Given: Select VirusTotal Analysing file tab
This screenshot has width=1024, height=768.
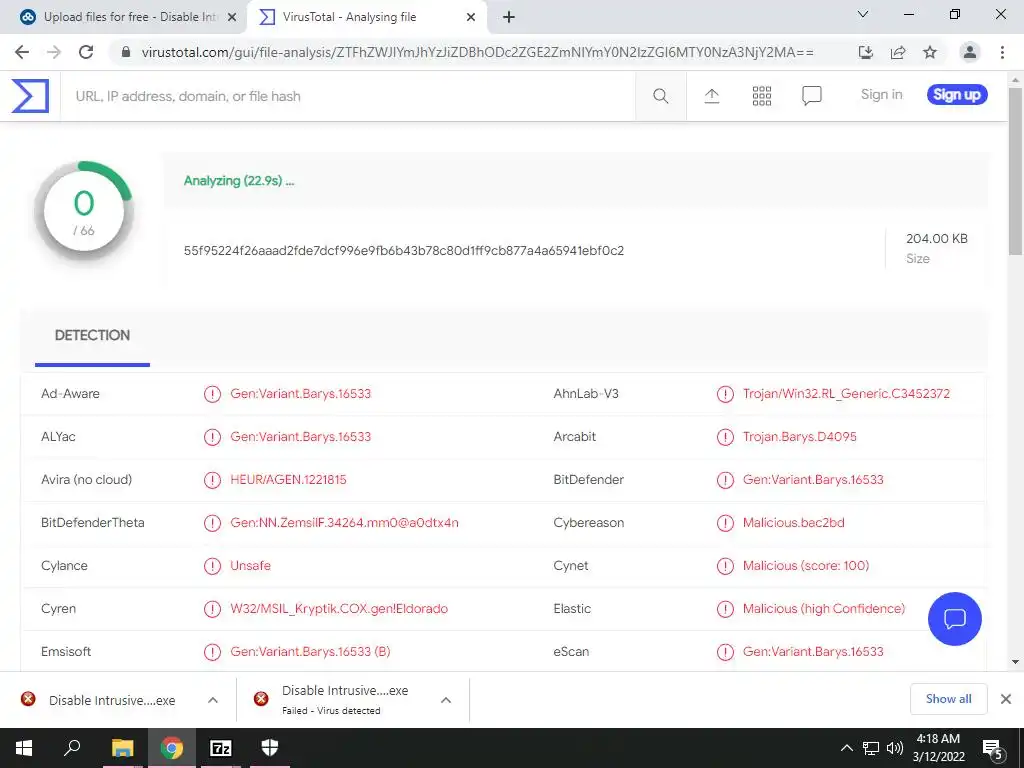Looking at the screenshot, I should click(x=366, y=17).
